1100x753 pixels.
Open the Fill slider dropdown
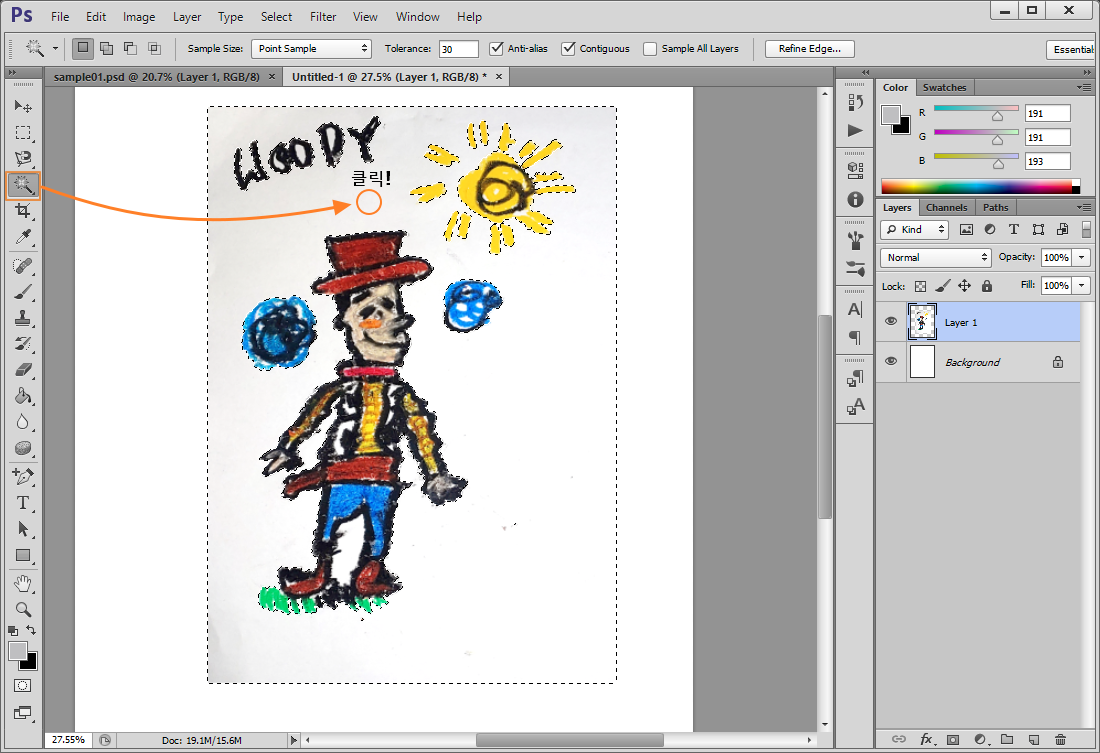coord(1082,286)
